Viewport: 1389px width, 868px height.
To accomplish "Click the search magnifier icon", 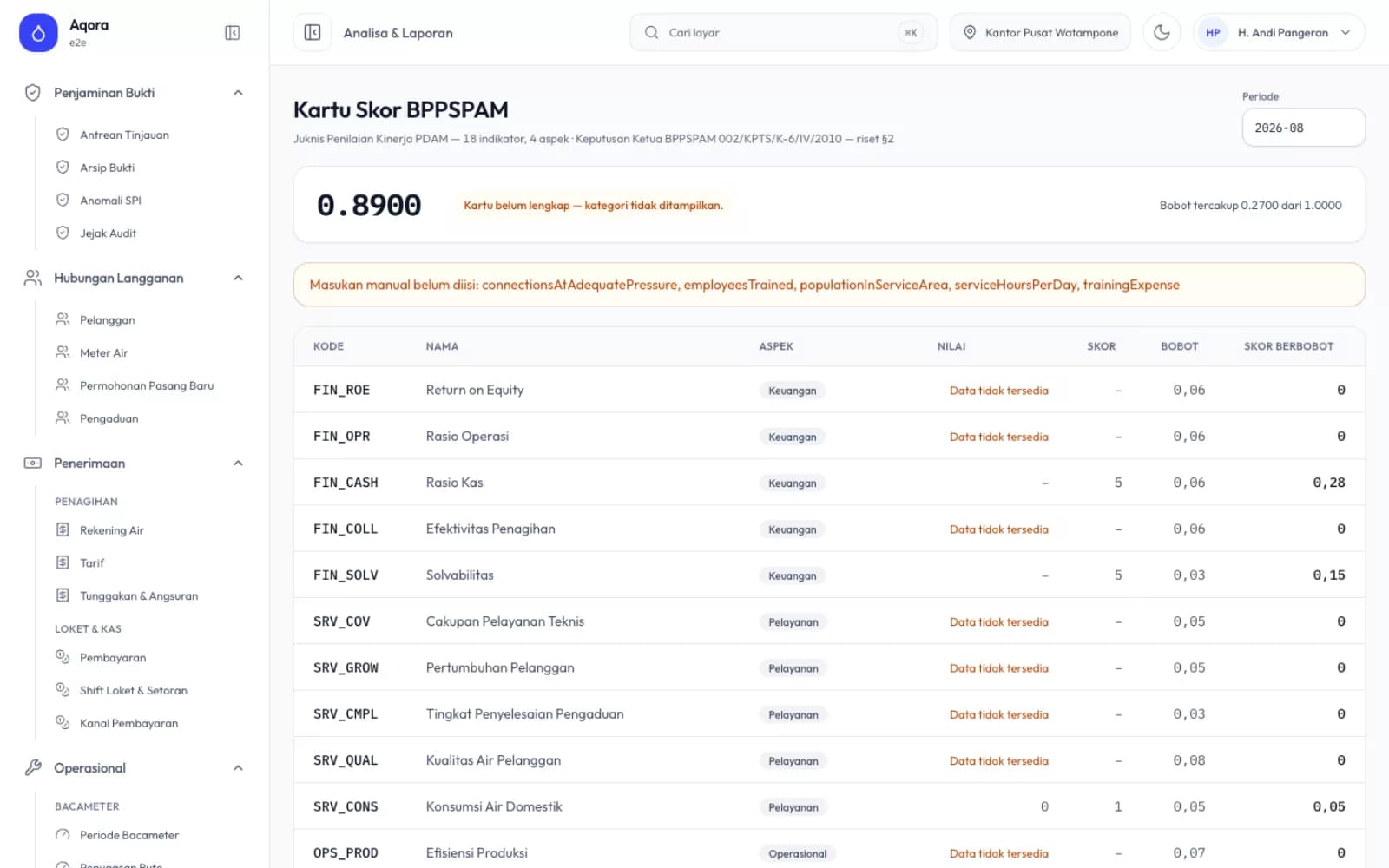I will click(651, 33).
